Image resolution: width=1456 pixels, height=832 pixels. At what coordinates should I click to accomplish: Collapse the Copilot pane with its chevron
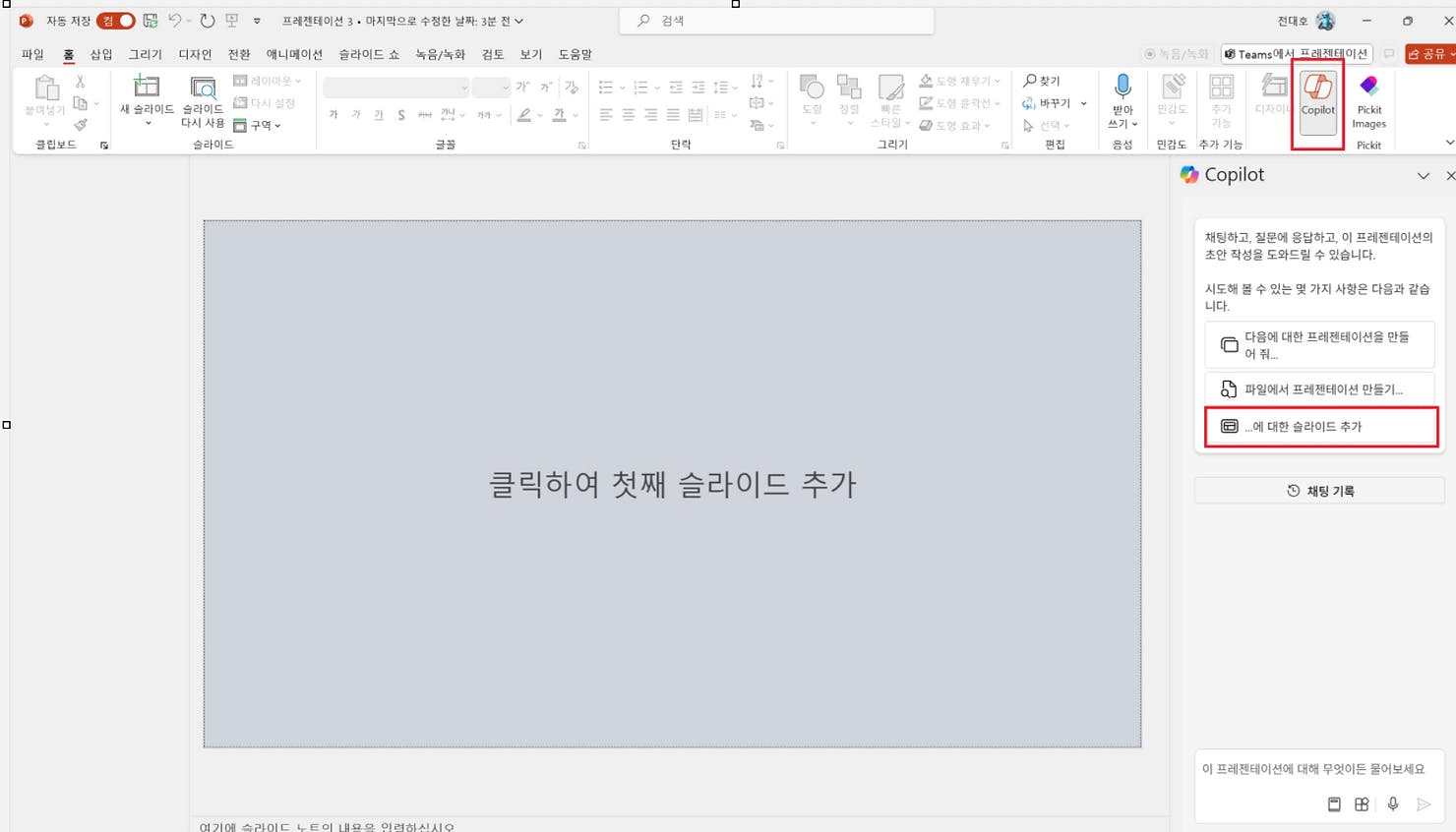[1424, 175]
